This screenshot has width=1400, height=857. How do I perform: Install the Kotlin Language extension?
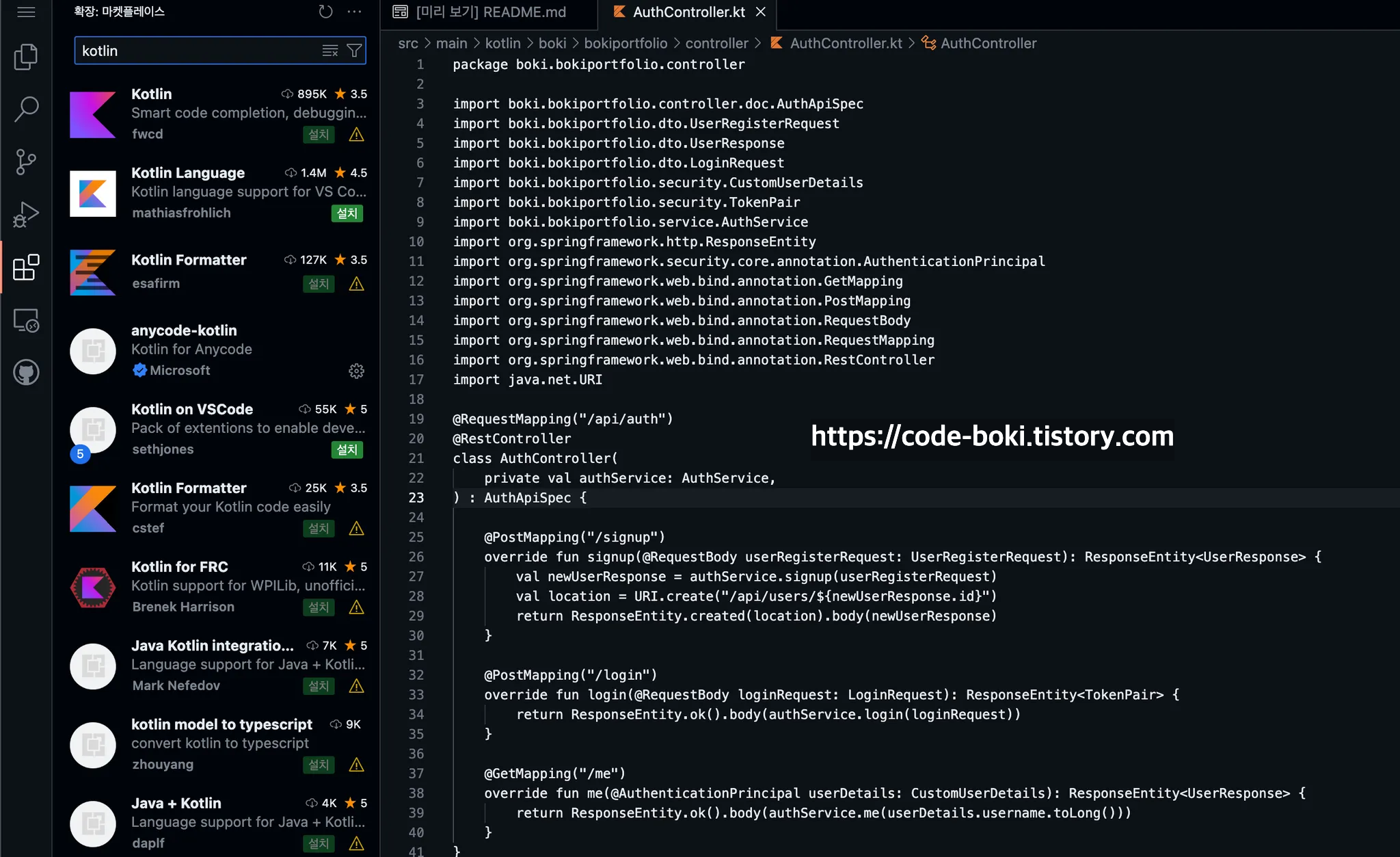point(347,213)
